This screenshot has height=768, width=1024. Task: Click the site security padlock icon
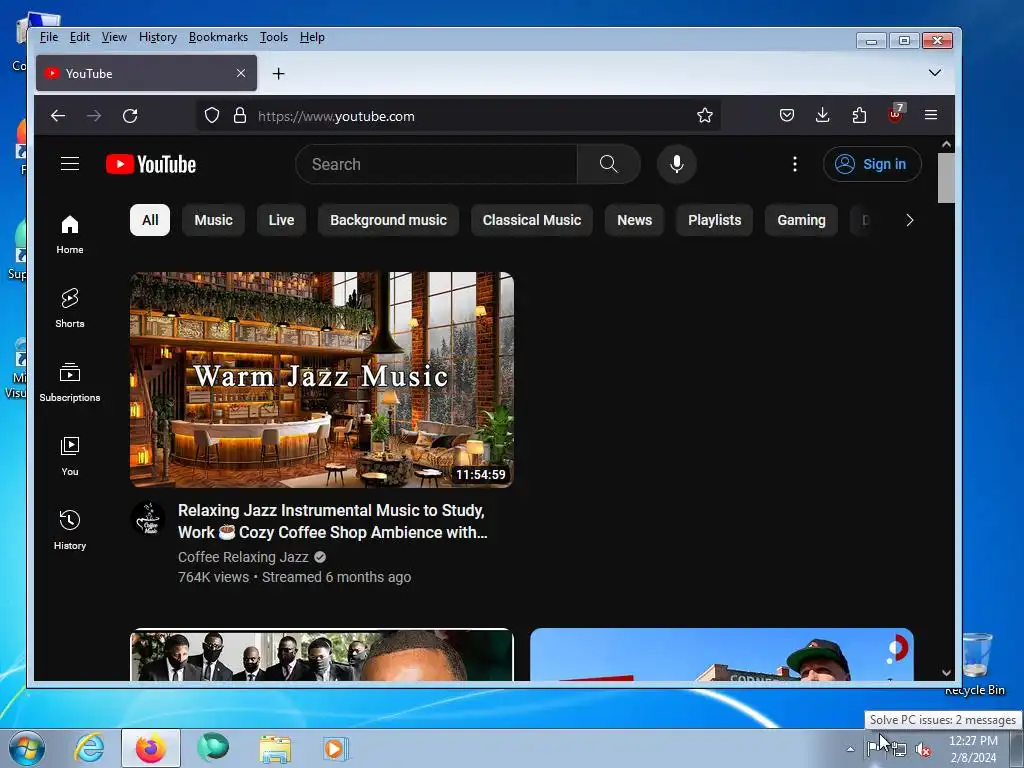pos(240,116)
